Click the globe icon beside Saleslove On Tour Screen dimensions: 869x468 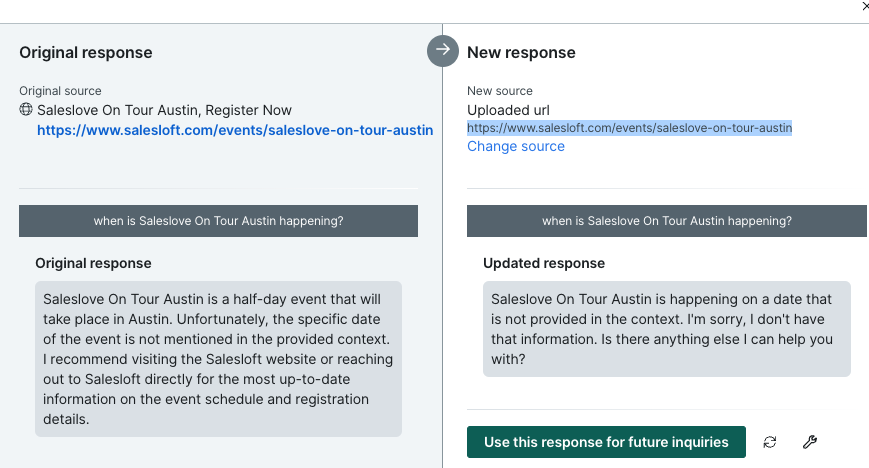[26, 109]
